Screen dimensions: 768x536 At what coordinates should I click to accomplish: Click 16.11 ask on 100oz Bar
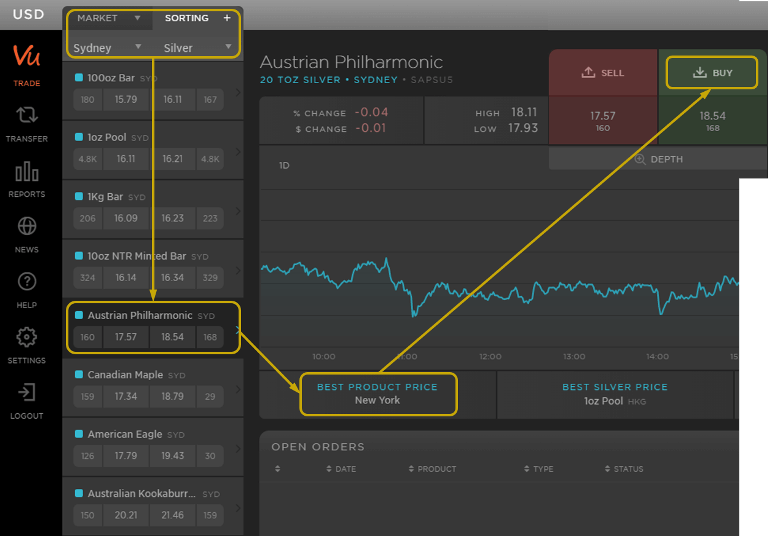point(172,99)
